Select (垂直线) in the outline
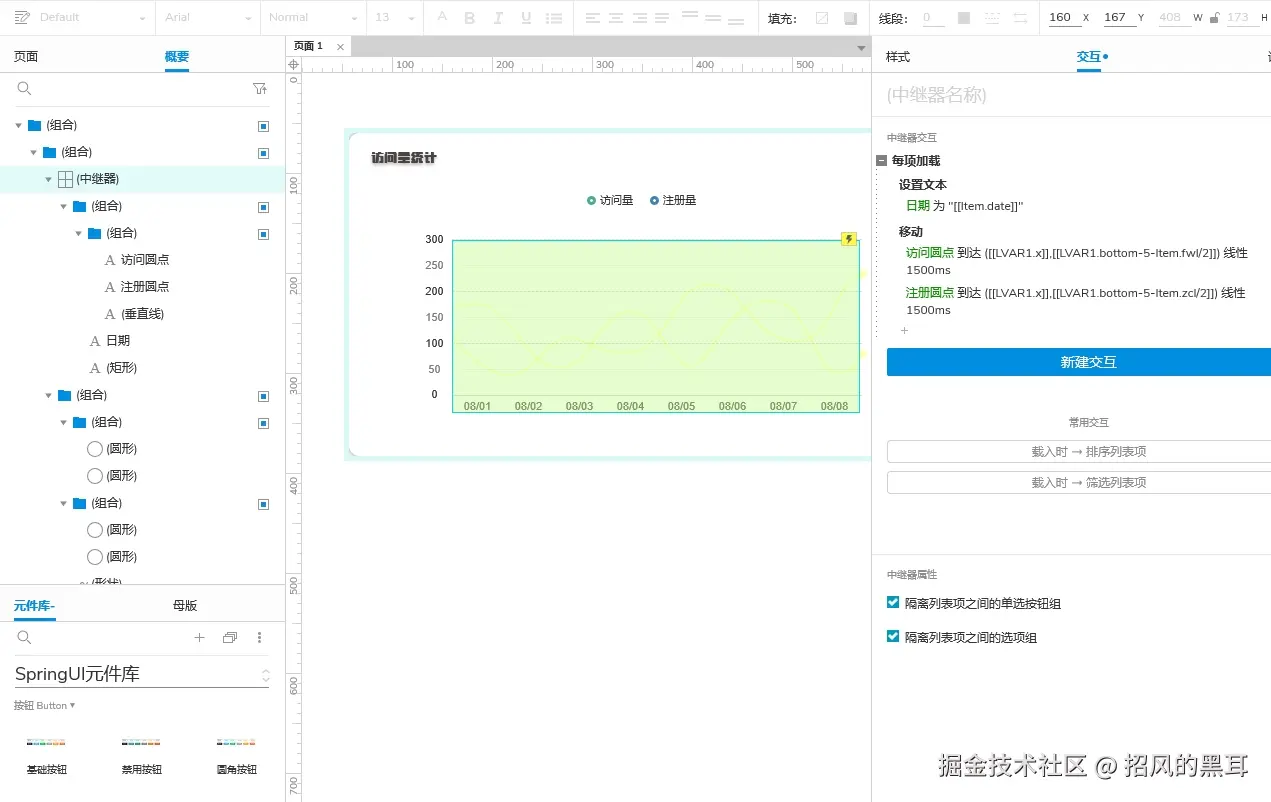 142,314
